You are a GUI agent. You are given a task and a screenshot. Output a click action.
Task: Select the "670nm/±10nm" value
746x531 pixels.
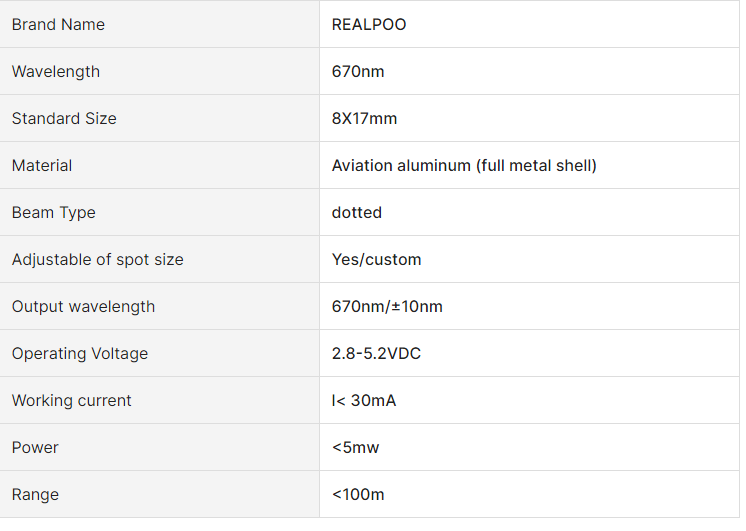(387, 306)
